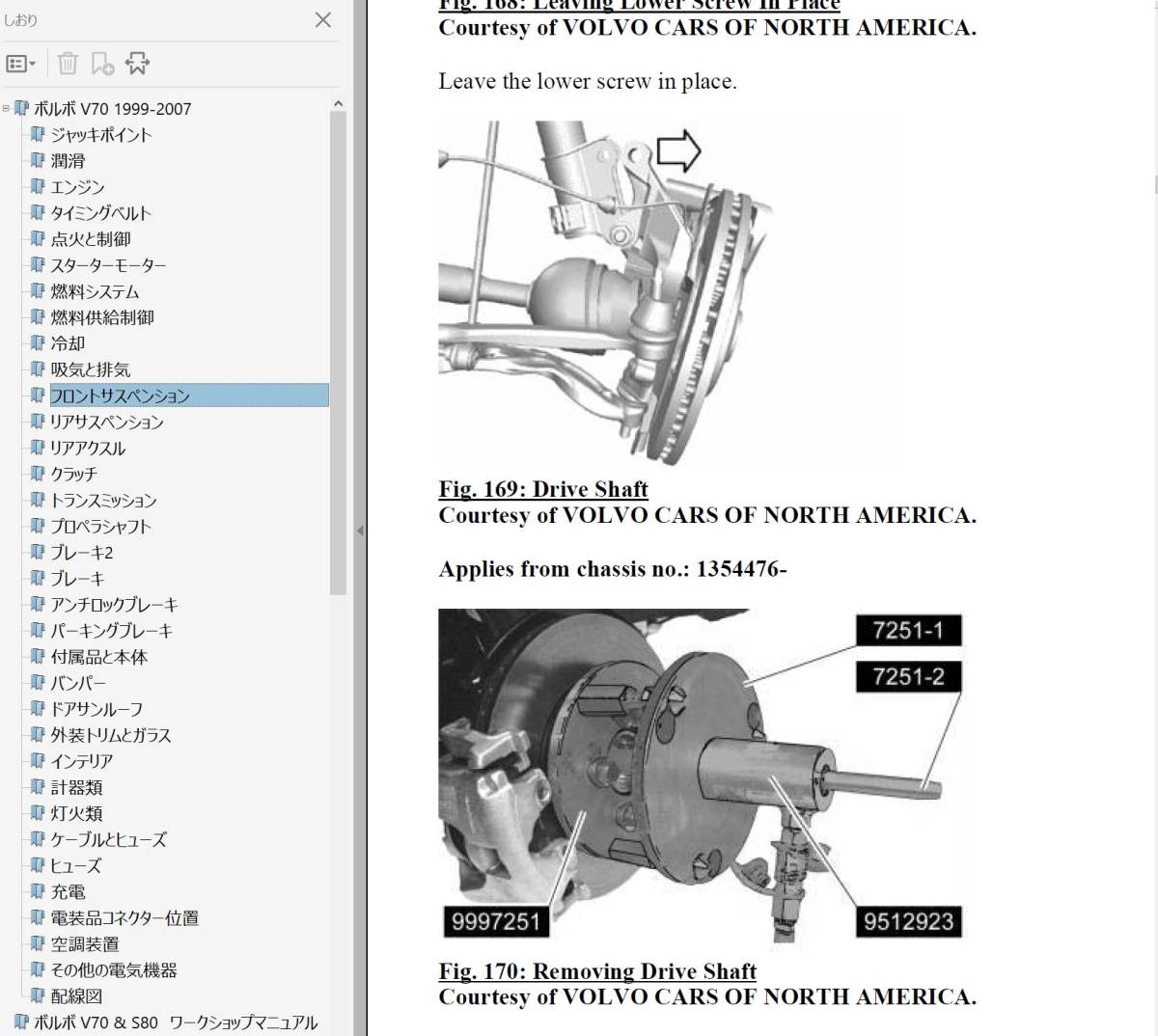Select 充電 bookmark
This screenshot has width=1158, height=1036.
[68, 890]
